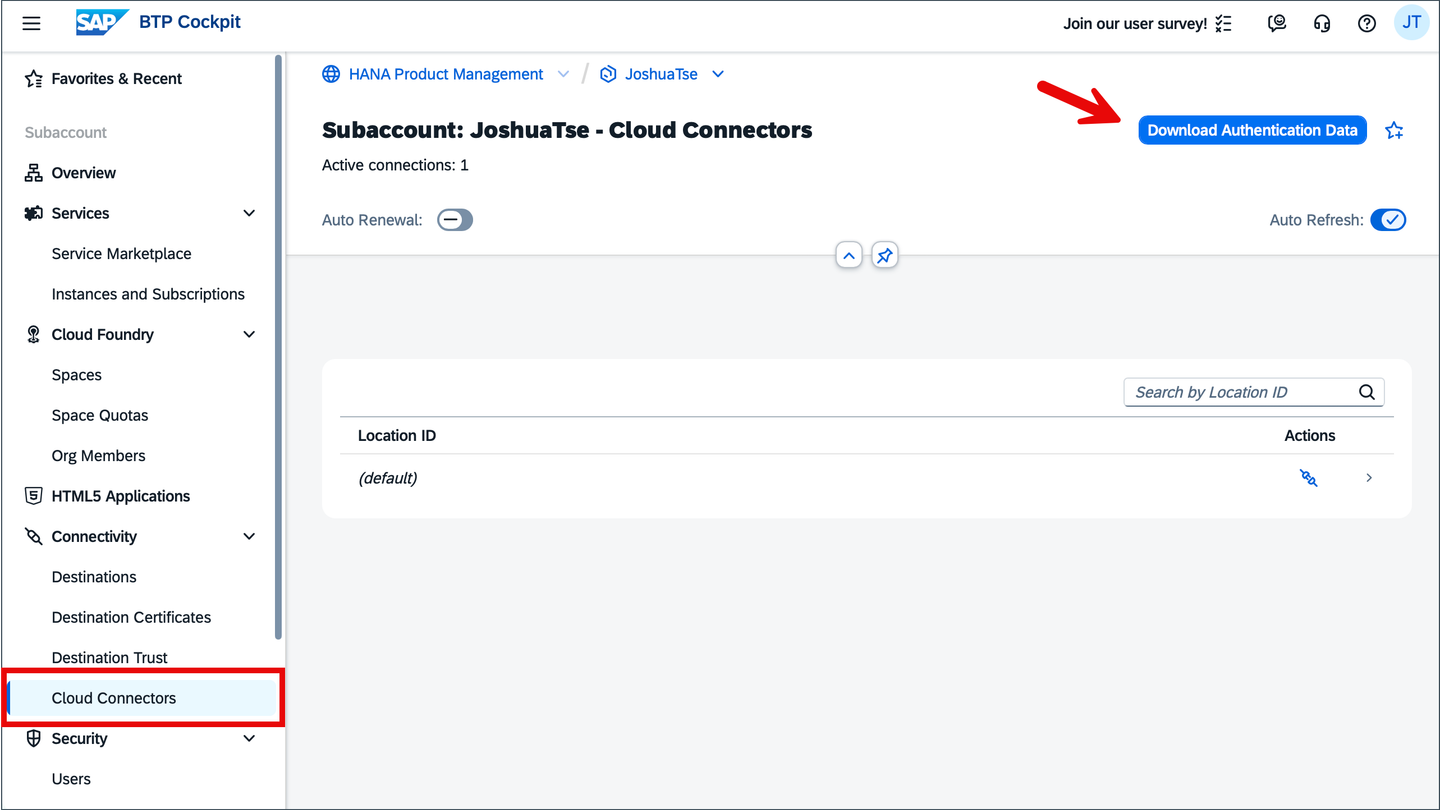Click the favorite star icon beside Download button
Viewport: 1440px width, 810px height.
1394,130
